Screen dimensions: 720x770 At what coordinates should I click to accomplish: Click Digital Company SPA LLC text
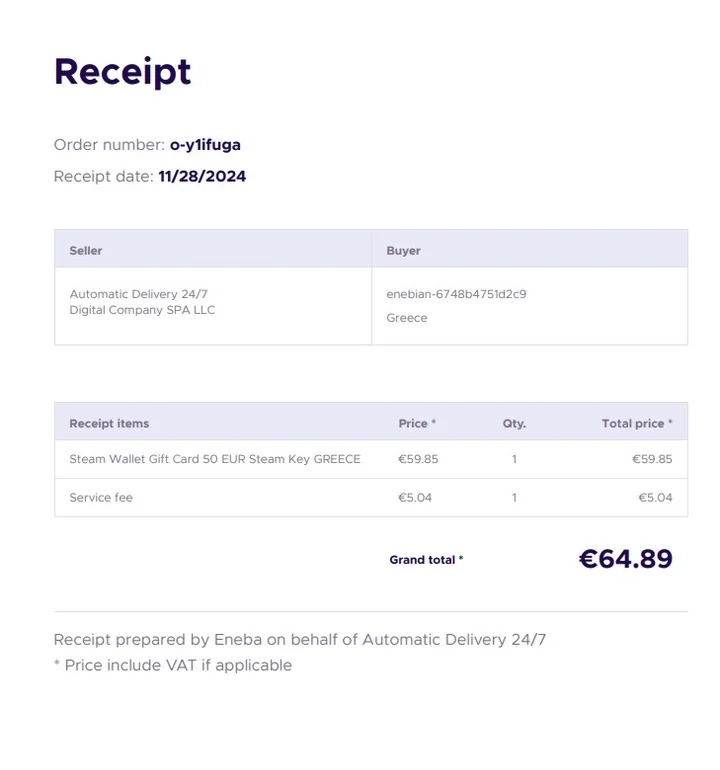point(142,310)
